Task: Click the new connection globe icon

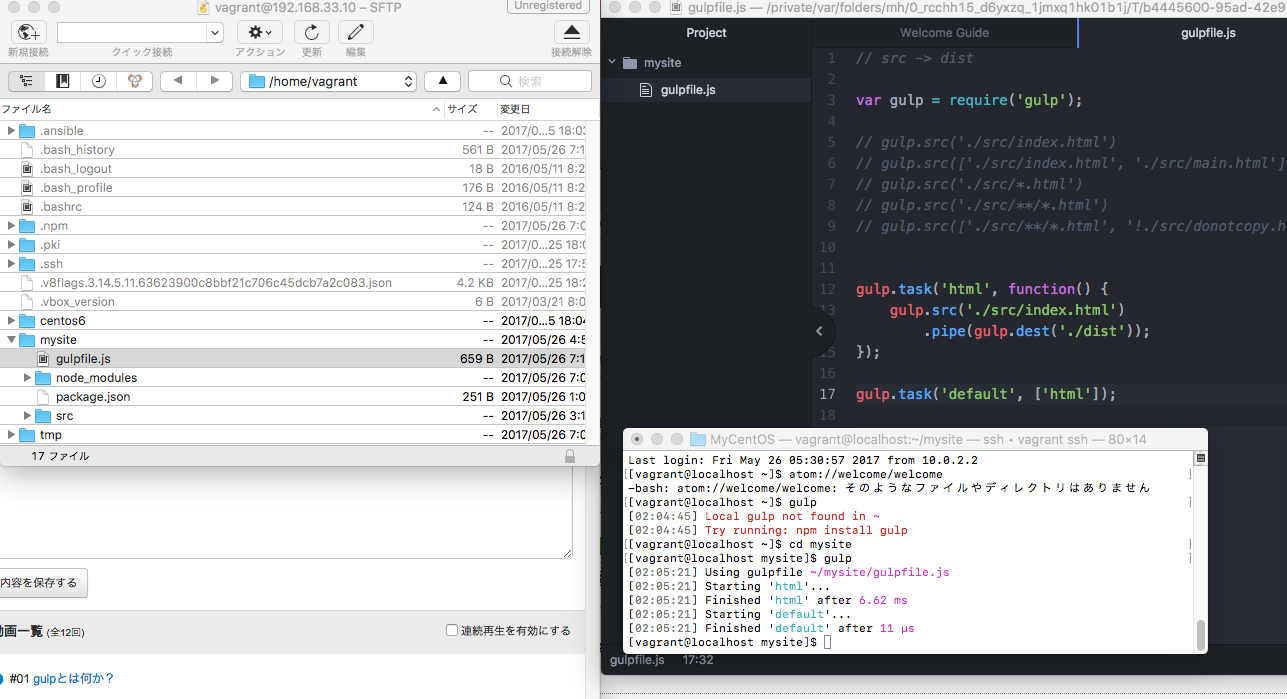Action: coord(27,32)
